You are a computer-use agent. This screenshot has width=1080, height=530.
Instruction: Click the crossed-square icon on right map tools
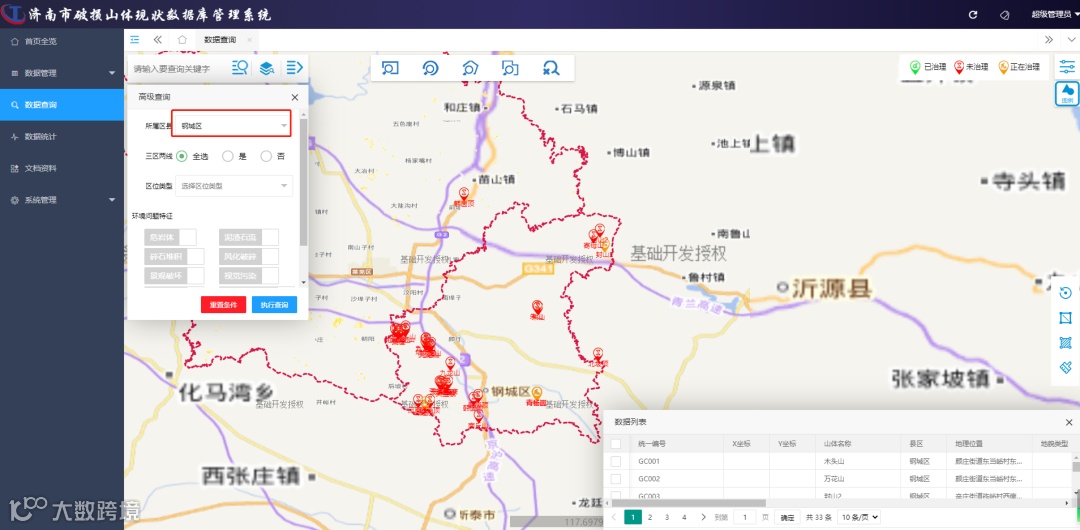[x=1066, y=343]
